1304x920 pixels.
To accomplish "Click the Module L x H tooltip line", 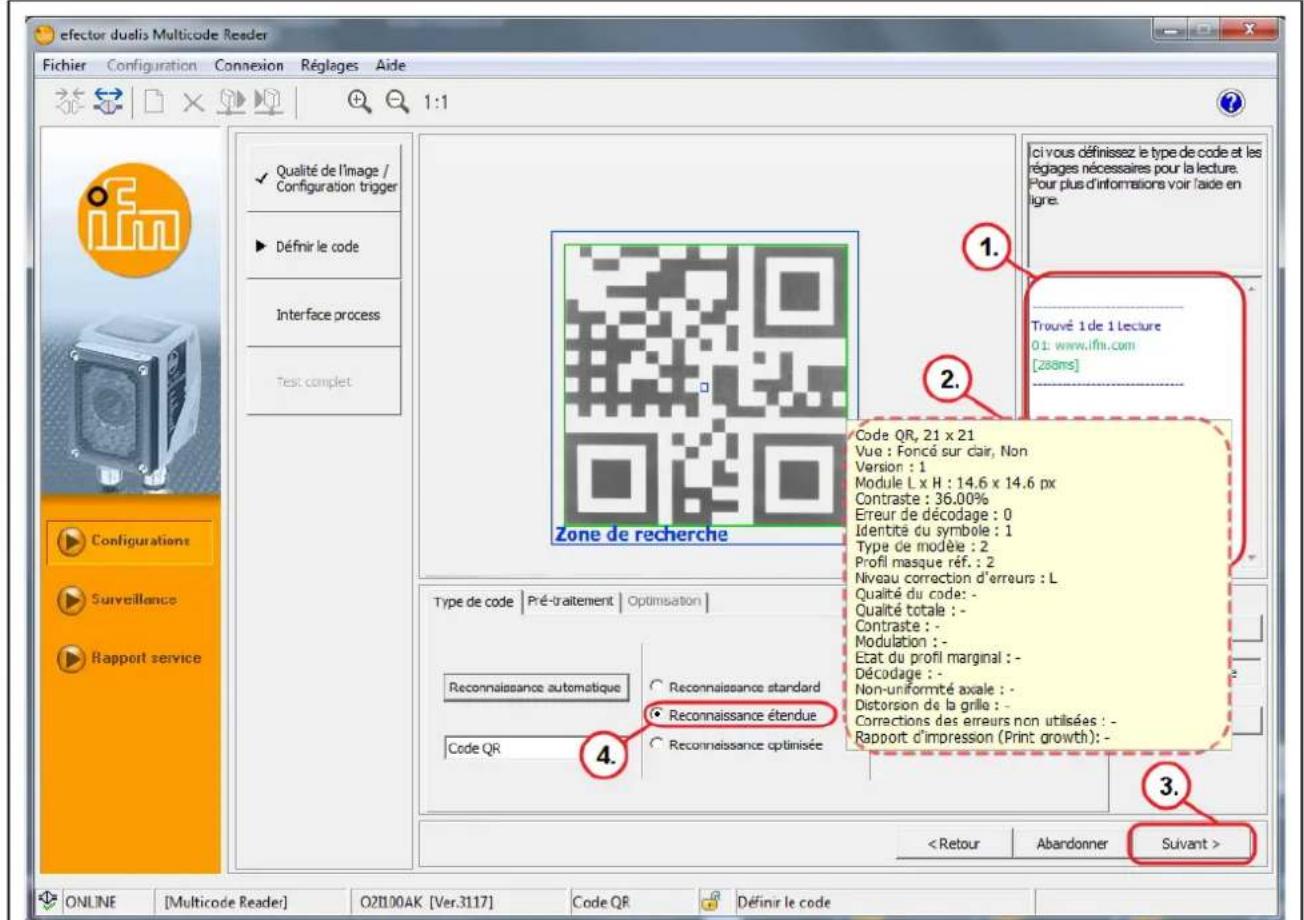I will click(x=957, y=481).
